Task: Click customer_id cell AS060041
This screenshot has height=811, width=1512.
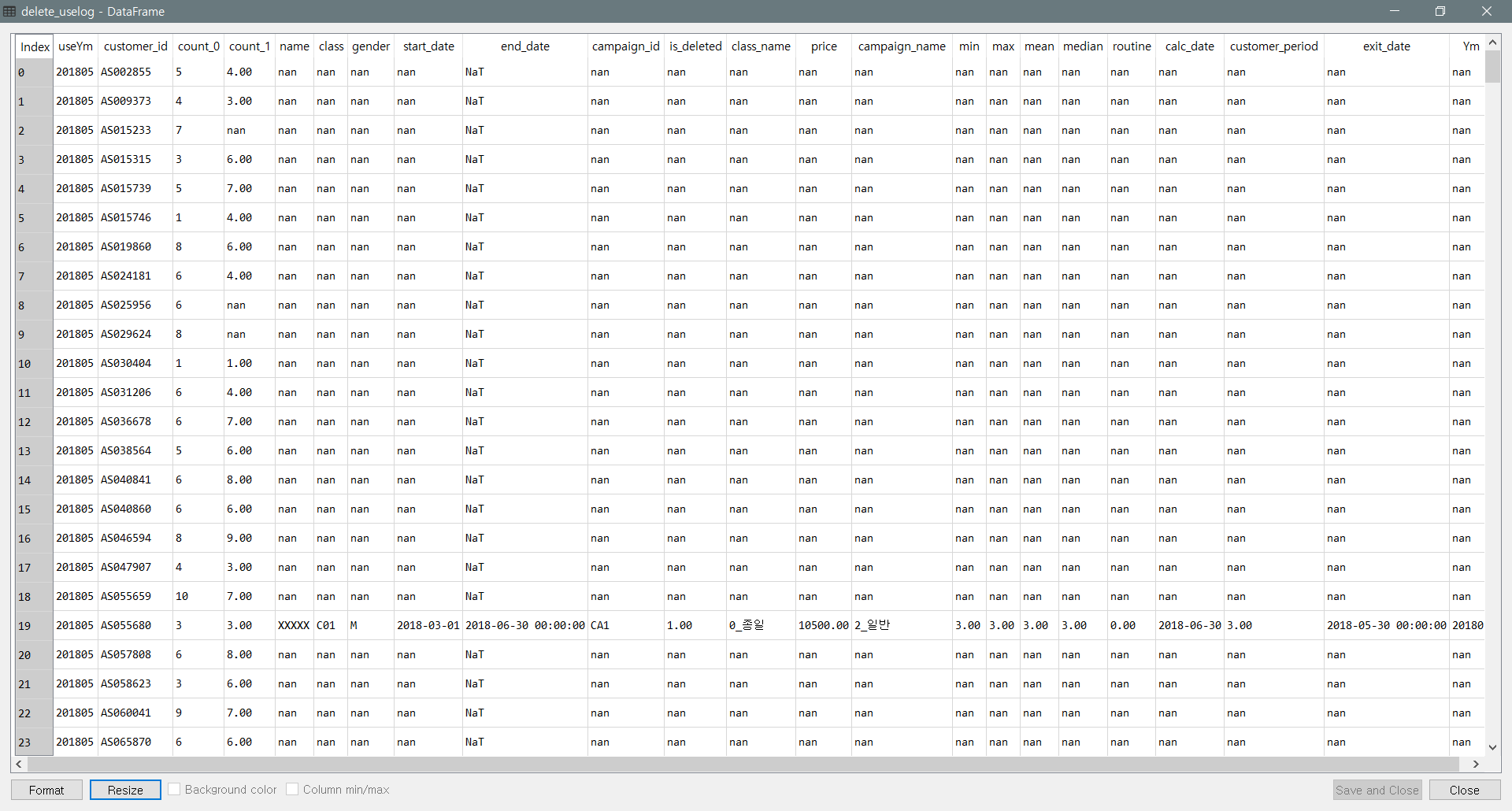Action: tap(135, 713)
